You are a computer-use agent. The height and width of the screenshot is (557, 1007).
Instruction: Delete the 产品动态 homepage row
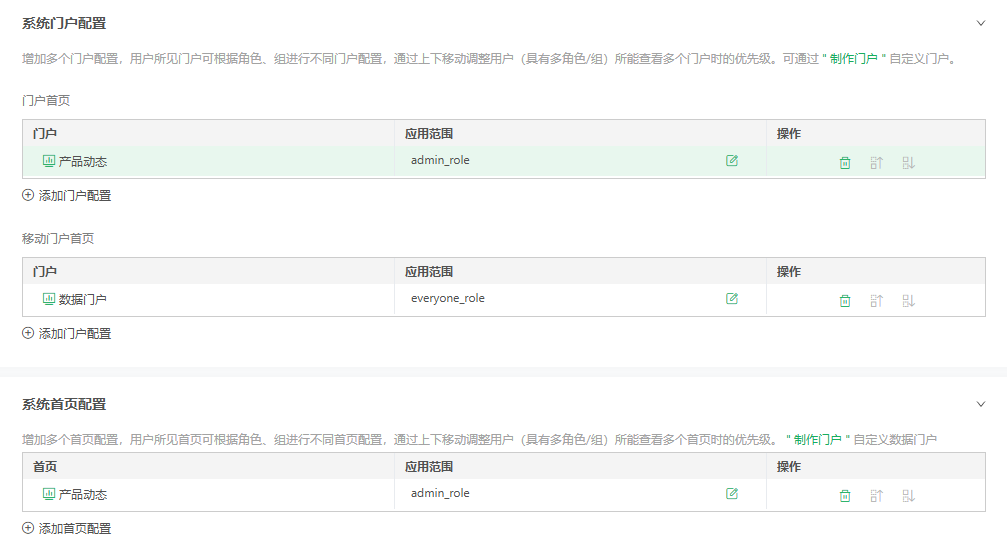click(845, 496)
